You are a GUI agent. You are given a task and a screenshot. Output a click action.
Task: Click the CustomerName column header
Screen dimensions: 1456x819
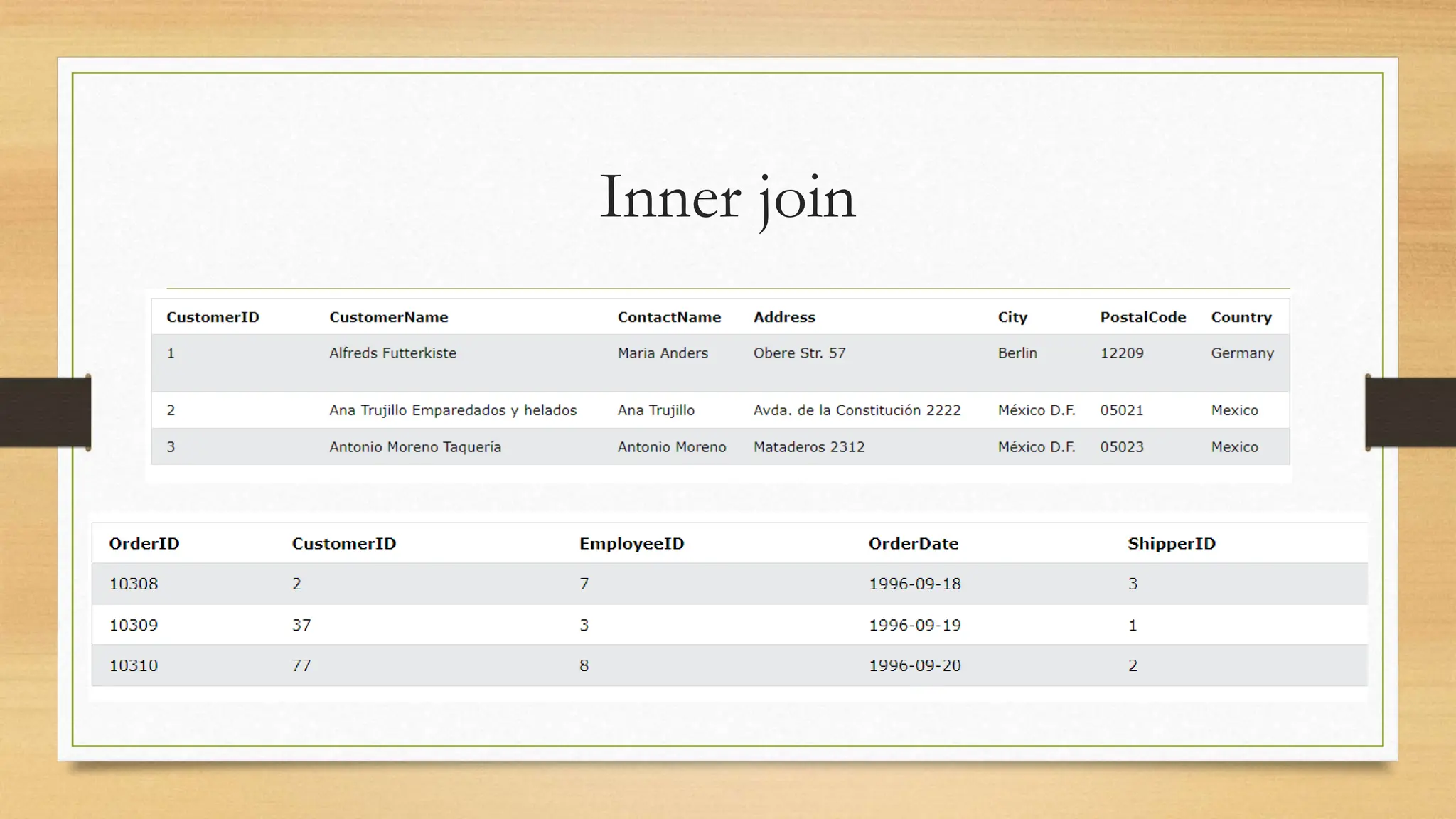(388, 317)
